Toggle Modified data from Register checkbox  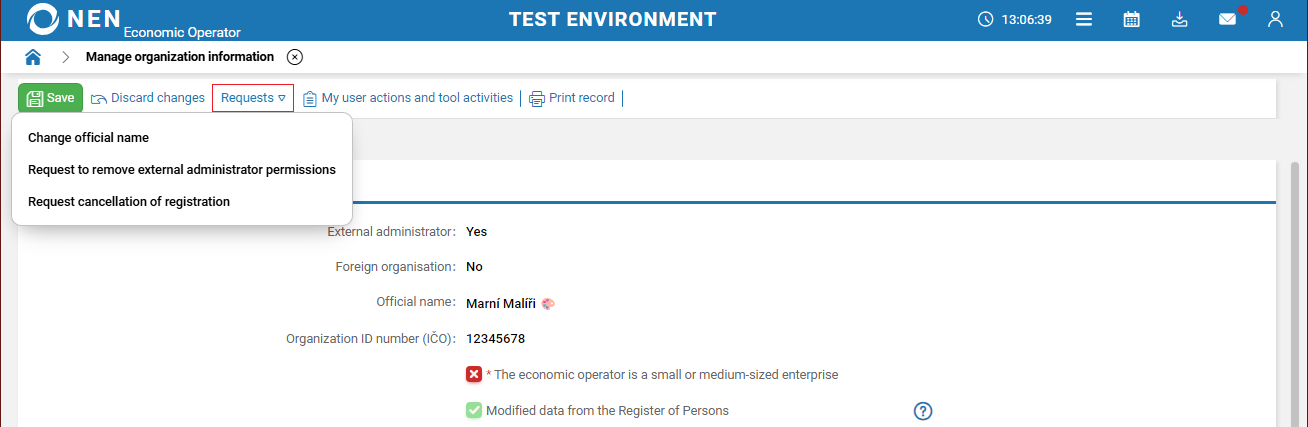click(474, 410)
